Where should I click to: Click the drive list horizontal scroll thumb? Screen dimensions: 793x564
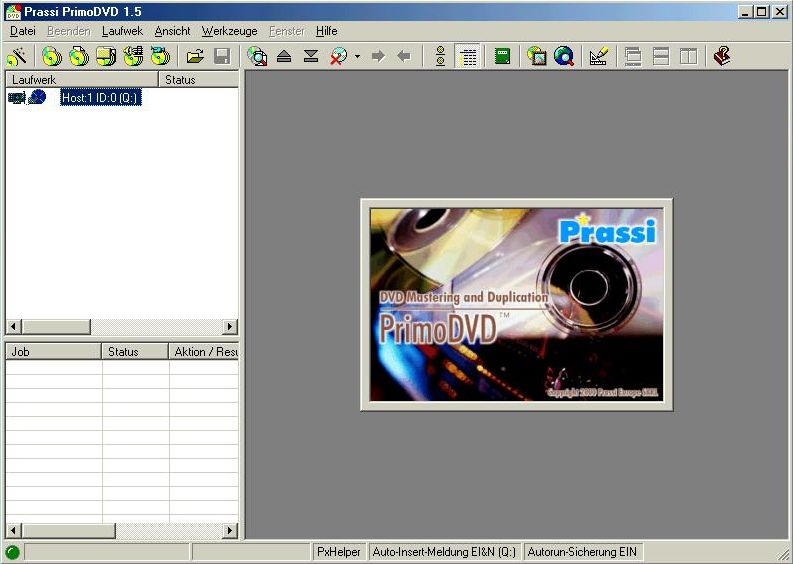pyautogui.click(x=56, y=327)
